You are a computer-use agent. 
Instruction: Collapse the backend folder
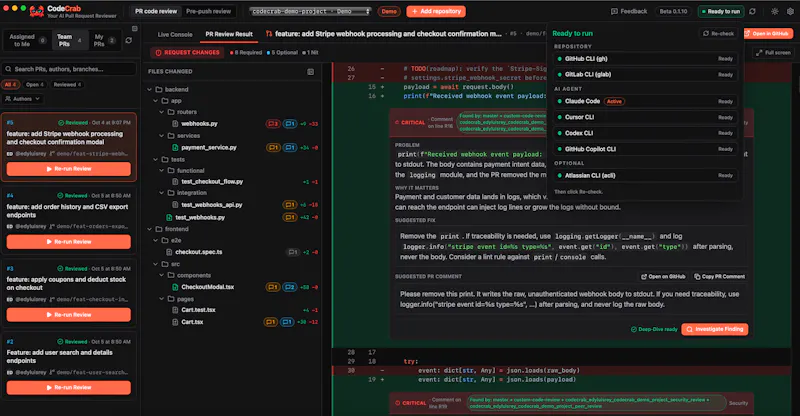pyautogui.click(x=149, y=89)
